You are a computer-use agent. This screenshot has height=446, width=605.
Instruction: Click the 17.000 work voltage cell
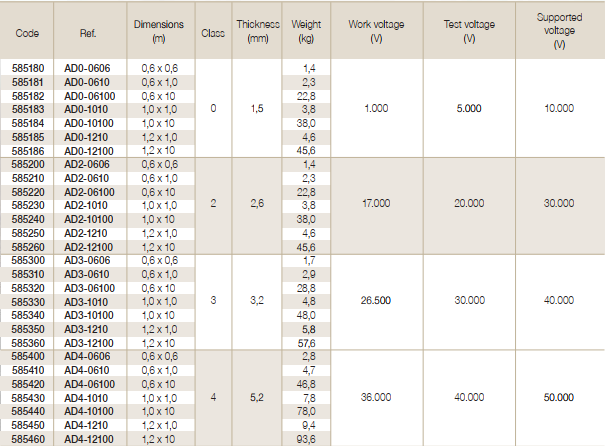tap(377, 204)
